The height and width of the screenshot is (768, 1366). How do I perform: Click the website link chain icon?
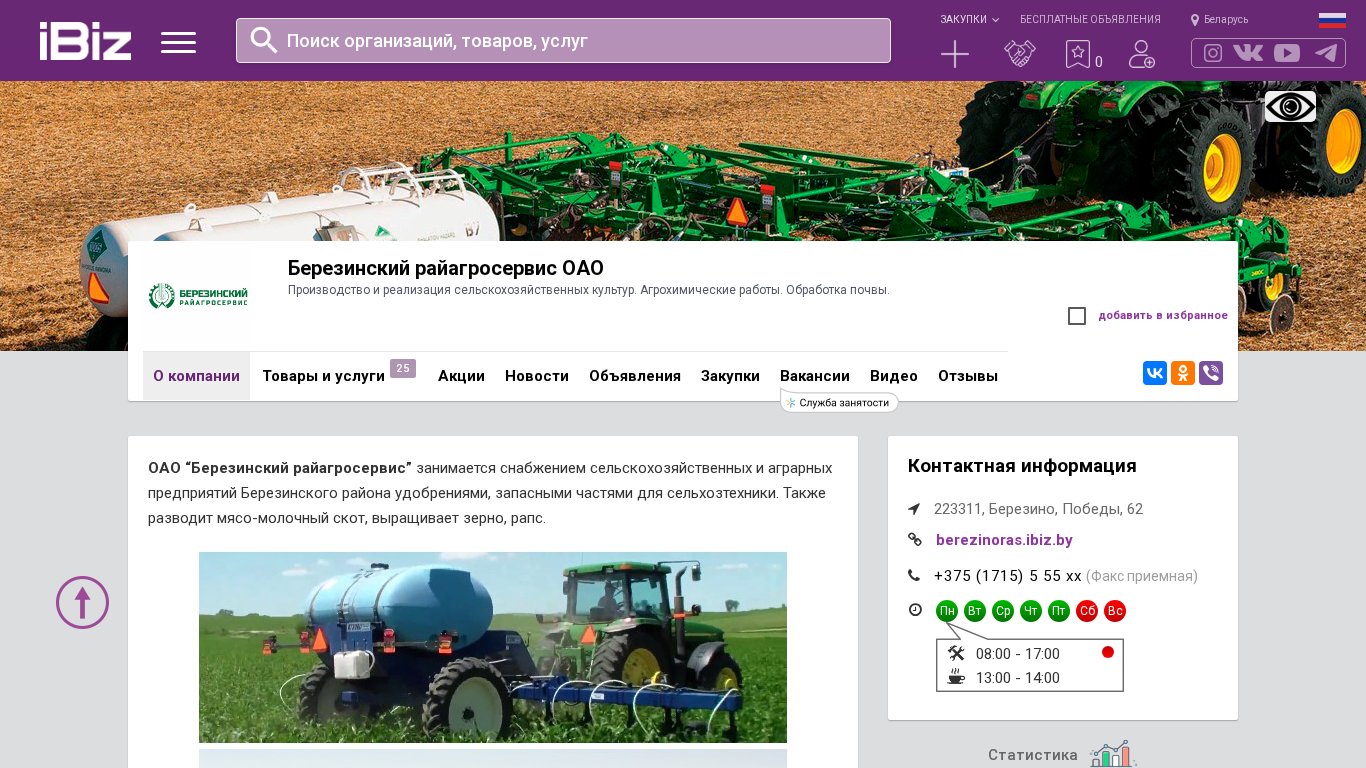(x=915, y=540)
